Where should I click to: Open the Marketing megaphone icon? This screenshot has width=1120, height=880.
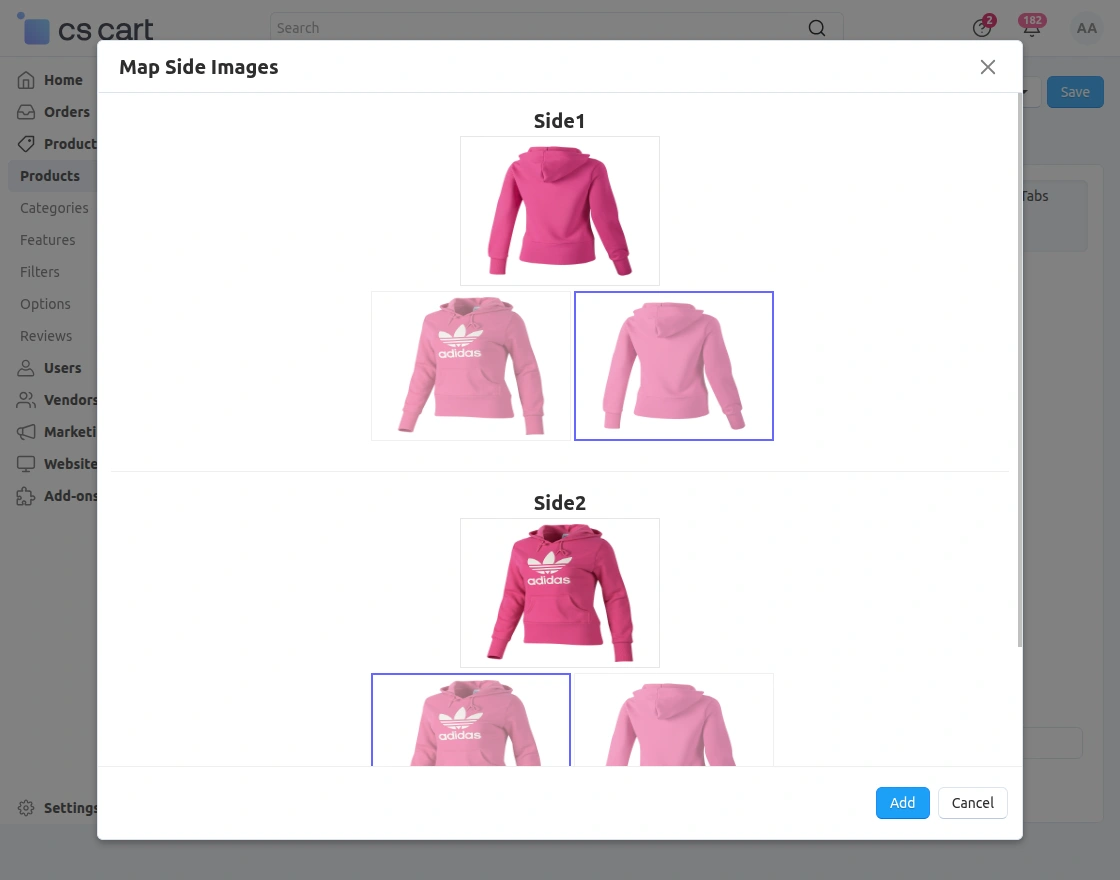[x=25, y=432]
